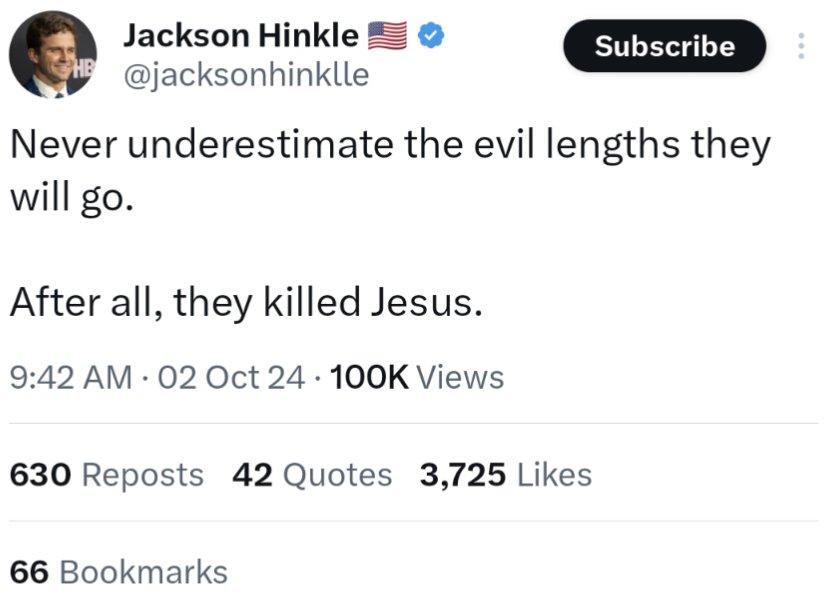Open Jackson Hinkle's profile picture

pyautogui.click(x=53, y=54)
